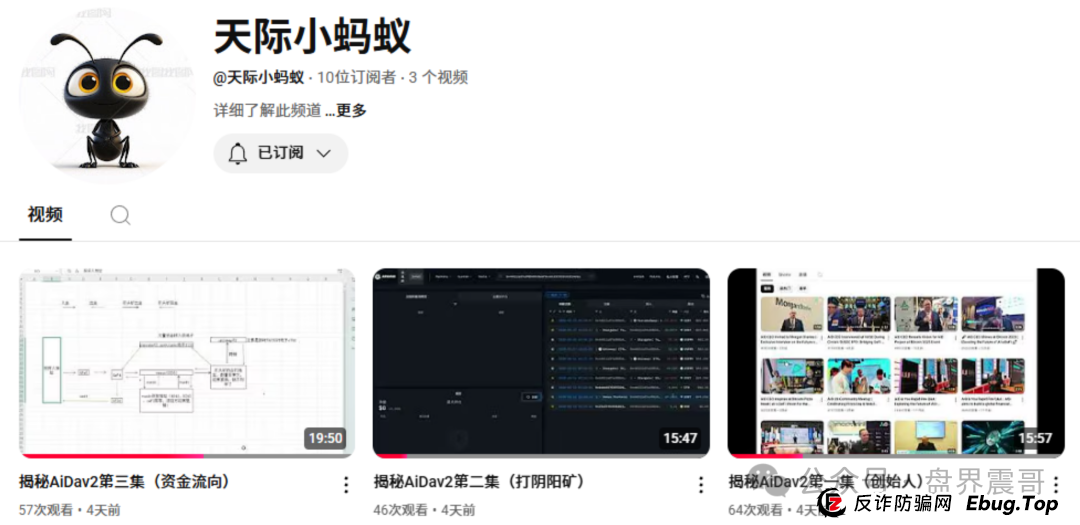Switch to the 视频 tab
The width and height of the screenshot is (1080, 525).
tap(45, 214)
